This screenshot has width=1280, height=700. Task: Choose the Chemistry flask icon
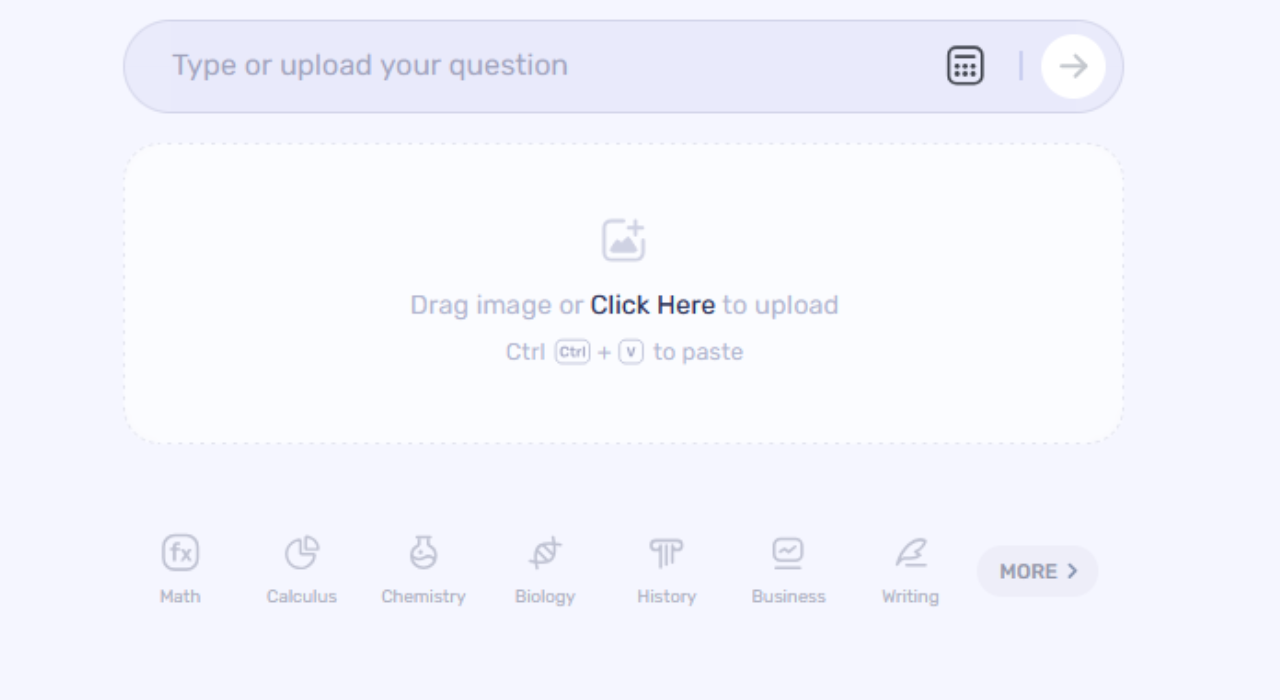click(423, 552)
